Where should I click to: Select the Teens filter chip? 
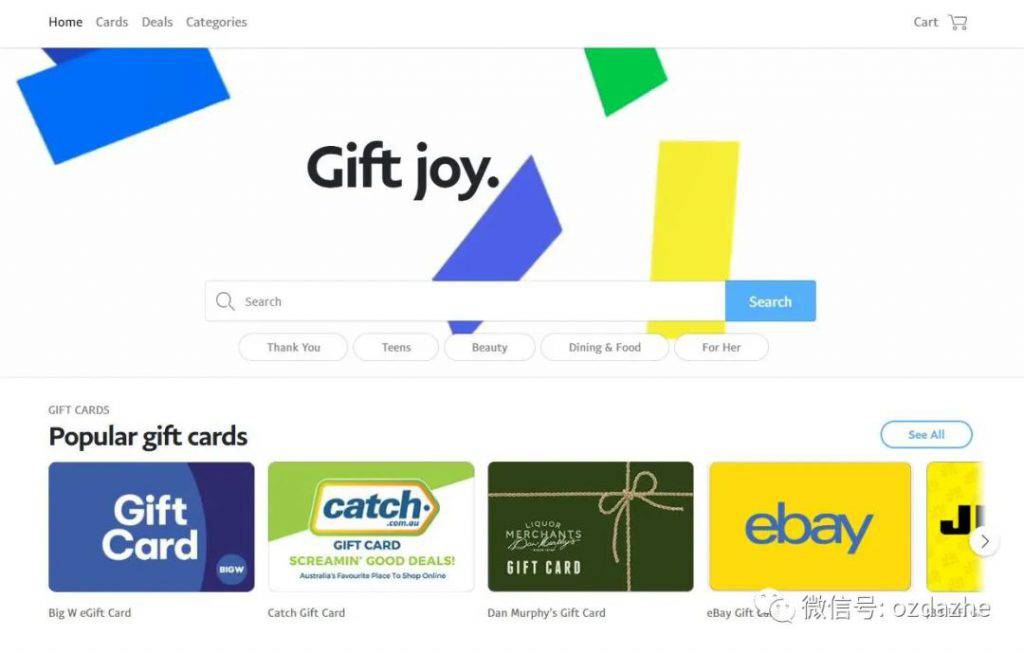click(x=396, y=347)
